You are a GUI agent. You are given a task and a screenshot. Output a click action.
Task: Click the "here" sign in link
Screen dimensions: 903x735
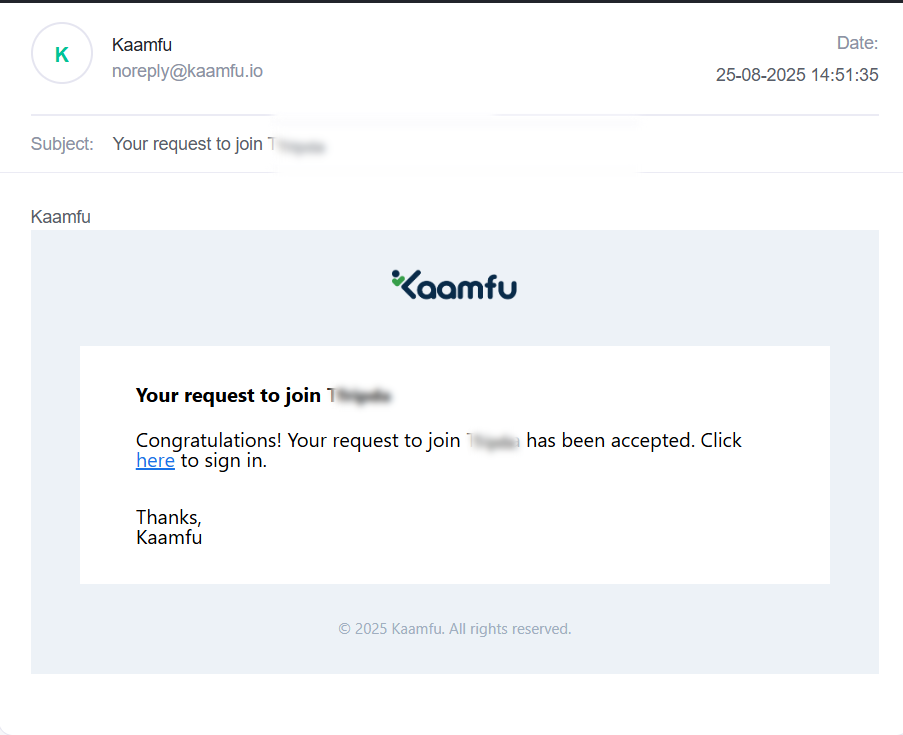(155, 461)
